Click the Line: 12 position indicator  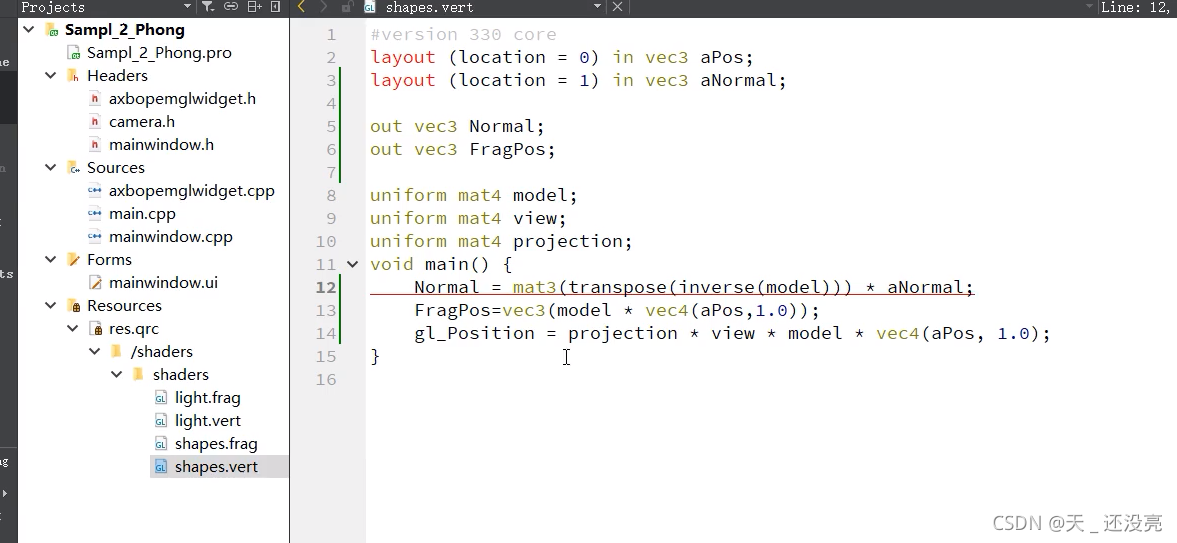(1138, 7)
